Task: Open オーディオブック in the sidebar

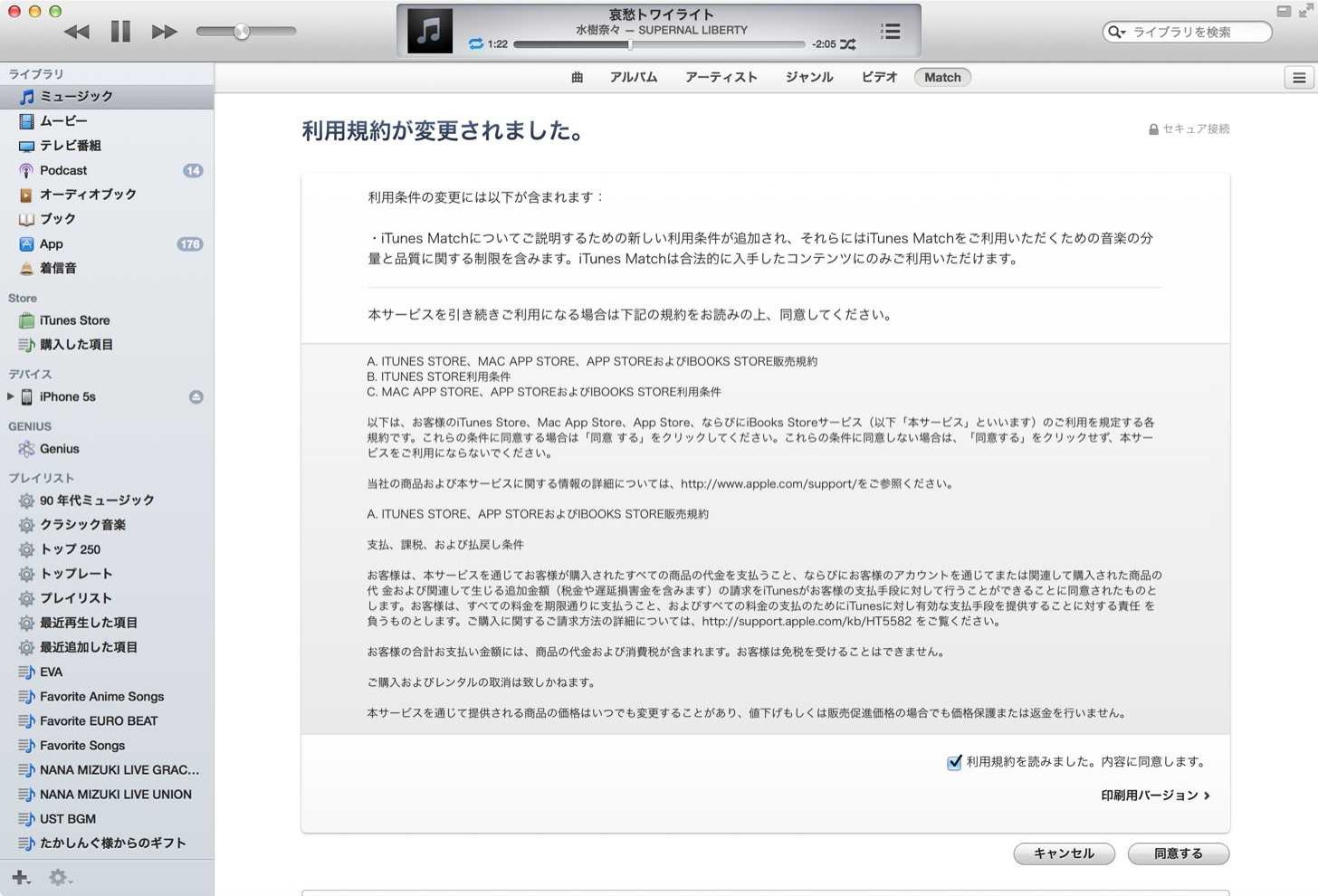Action: [x=107, y=194]
